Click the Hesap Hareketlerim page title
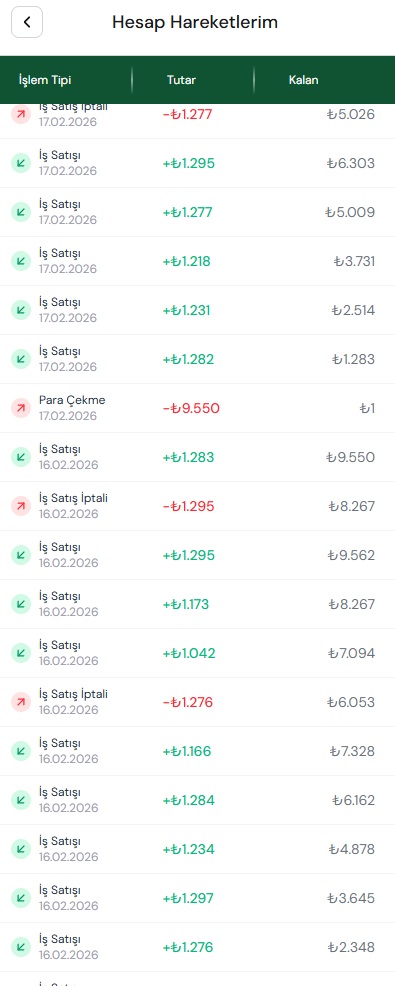Screen dimensions: 395x986 click(195, 23)
